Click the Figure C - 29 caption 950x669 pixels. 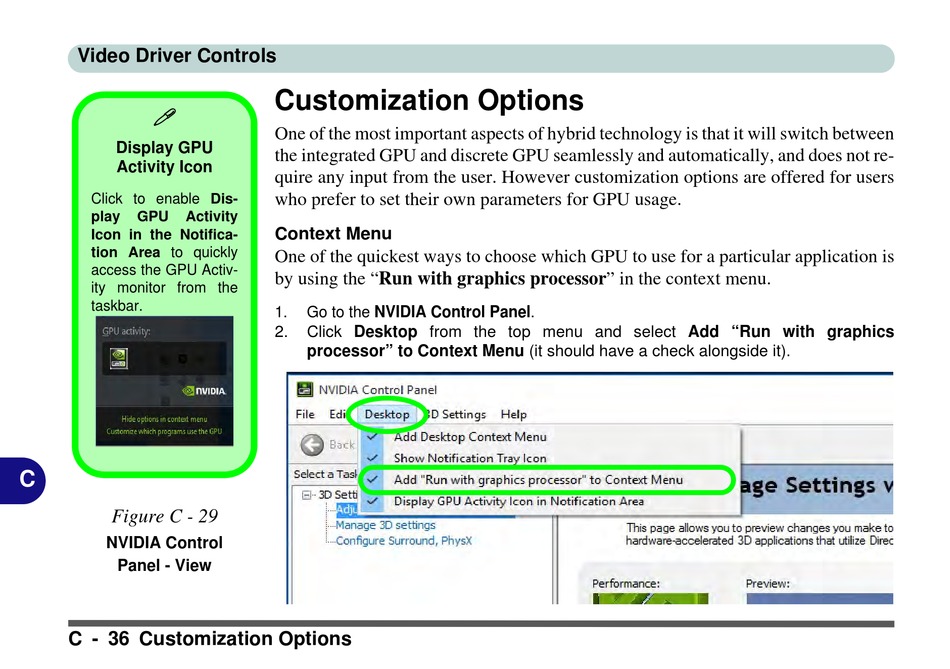pyautogui.click(x=165, y=516)
